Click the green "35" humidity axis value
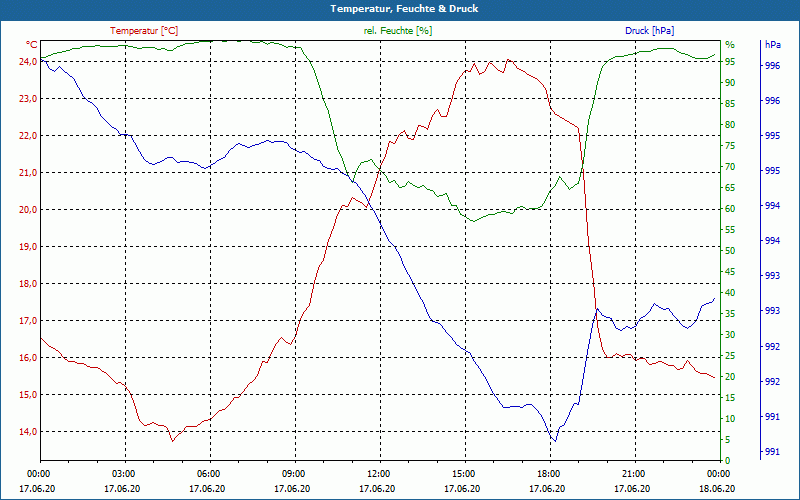 point(730,314)
